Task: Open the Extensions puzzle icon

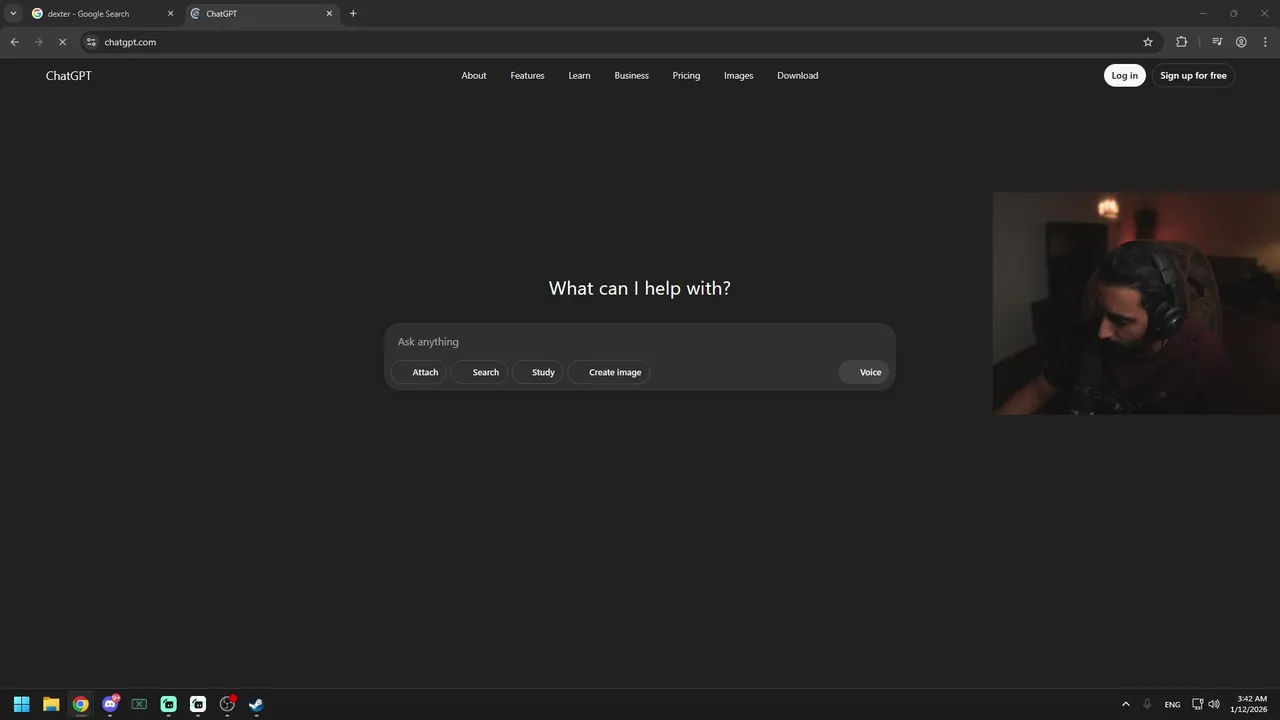Action: (1182, 42)
